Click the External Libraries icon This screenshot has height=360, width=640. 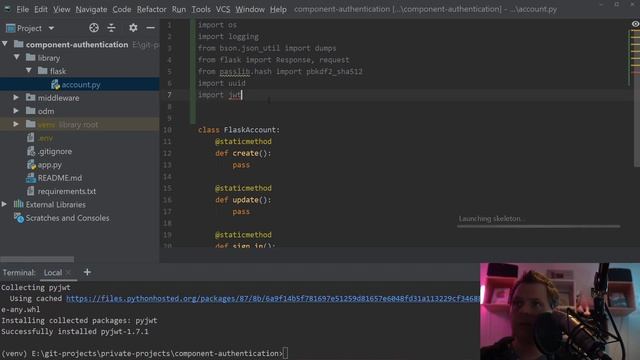[18, 204]
